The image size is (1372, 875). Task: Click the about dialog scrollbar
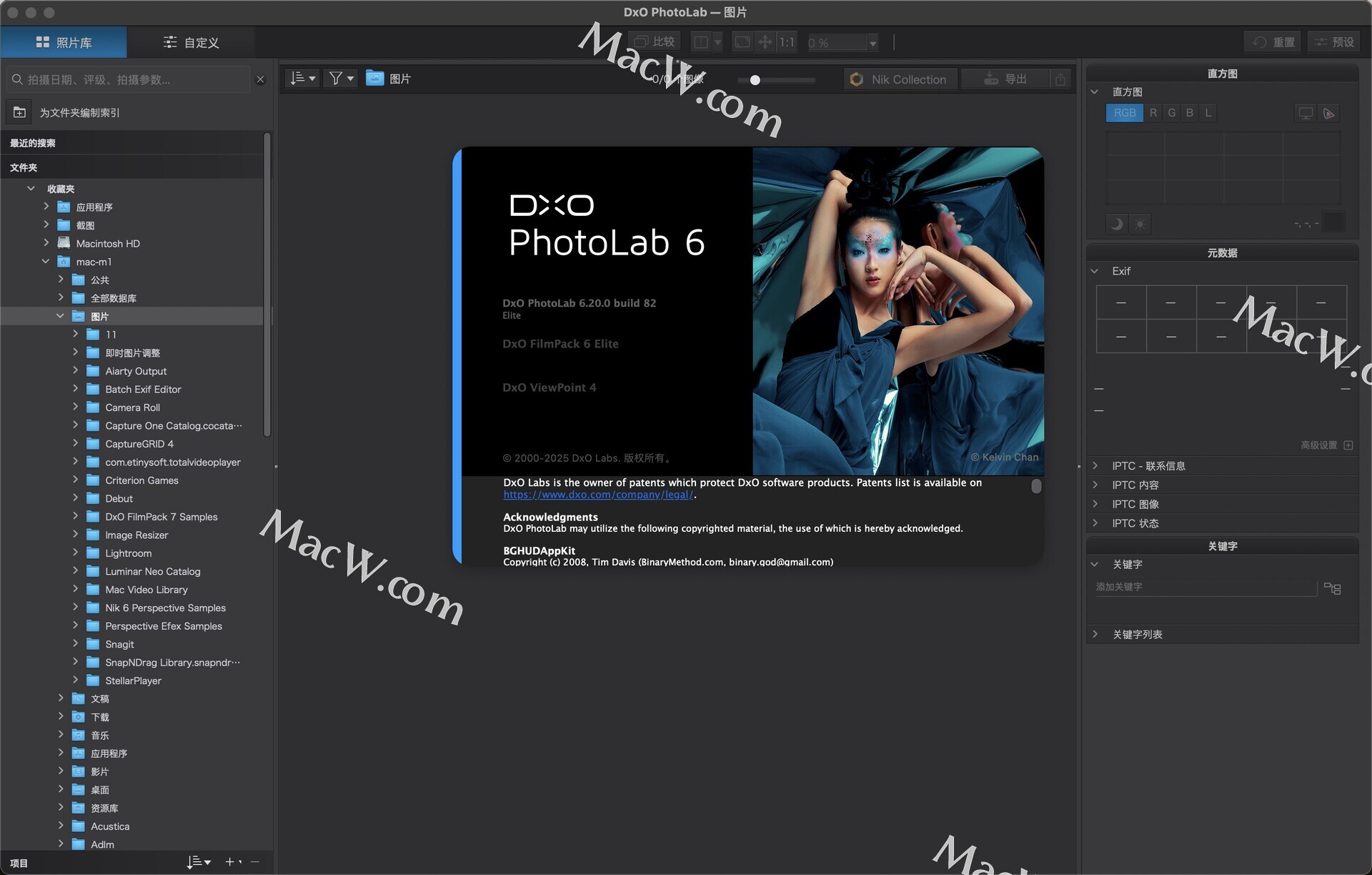point(1036,486)
